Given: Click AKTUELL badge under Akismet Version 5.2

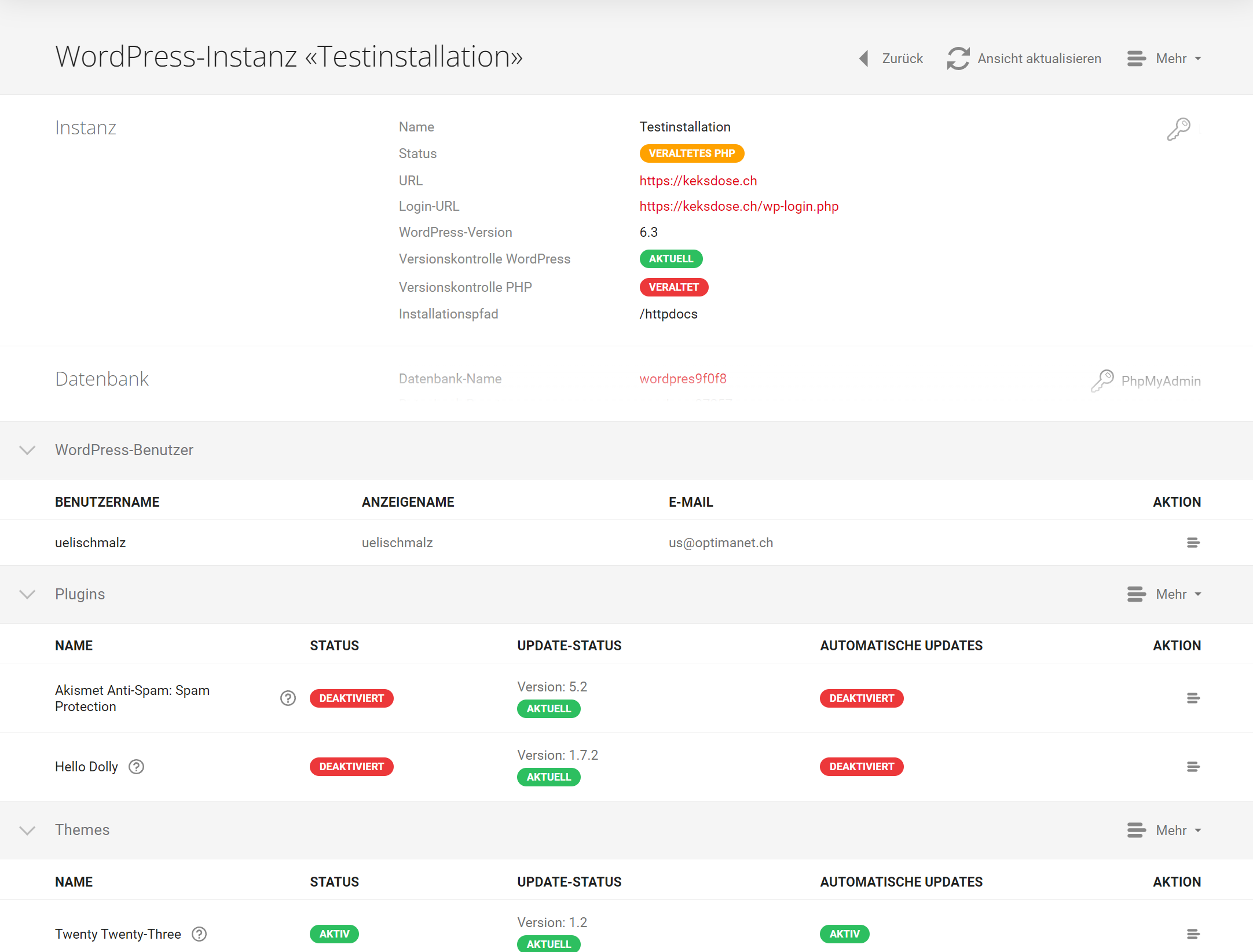Looking at the screenshot, I should tap(548, 709).
